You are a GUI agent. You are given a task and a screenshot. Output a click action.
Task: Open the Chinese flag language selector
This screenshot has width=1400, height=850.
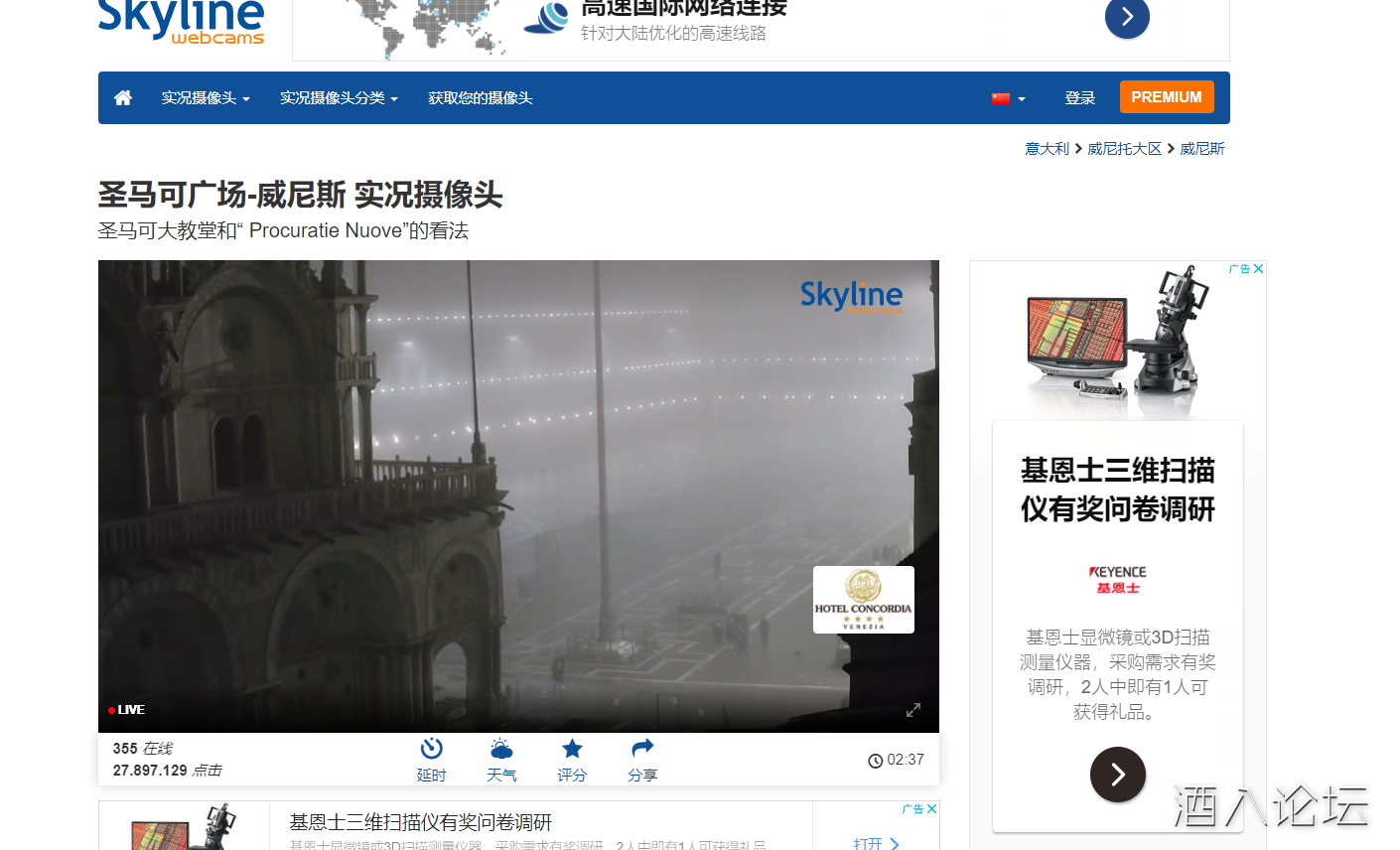1006,97
